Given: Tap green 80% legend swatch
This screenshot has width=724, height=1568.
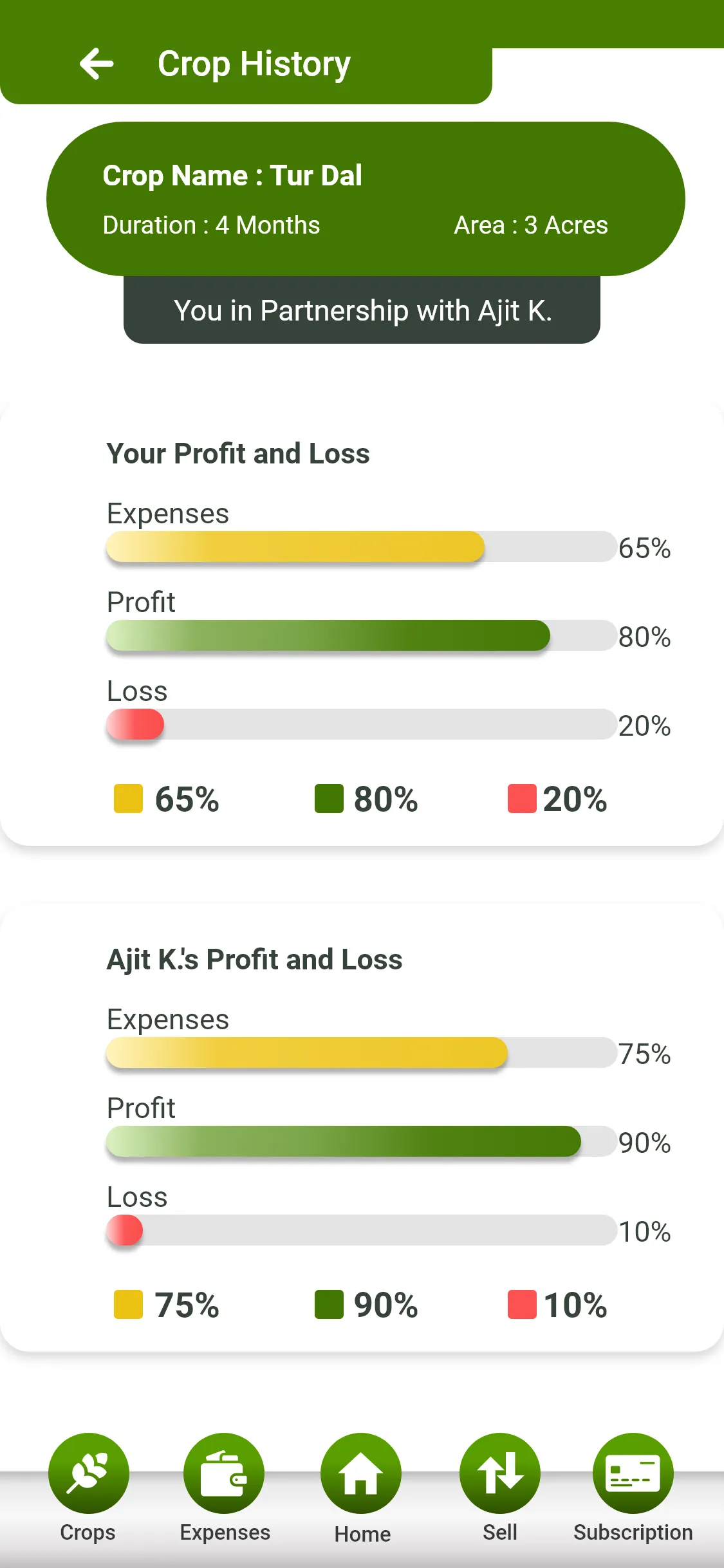Looking at the screenshot, I should point(329,799).
